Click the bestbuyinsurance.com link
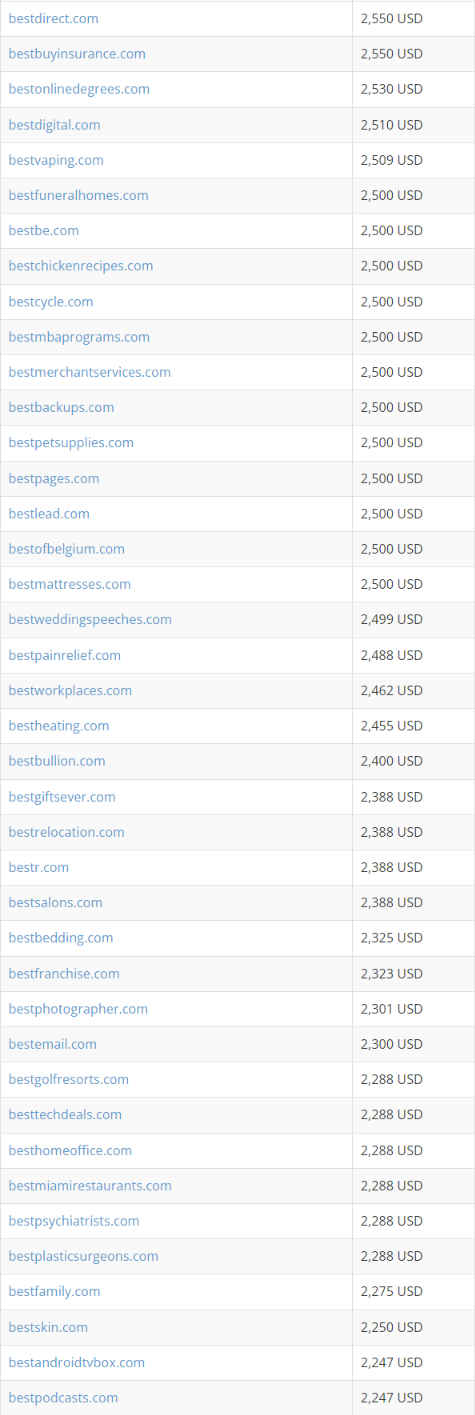Image resolution: width=475 pixels, height=1415 pixels. click(77, 54)
